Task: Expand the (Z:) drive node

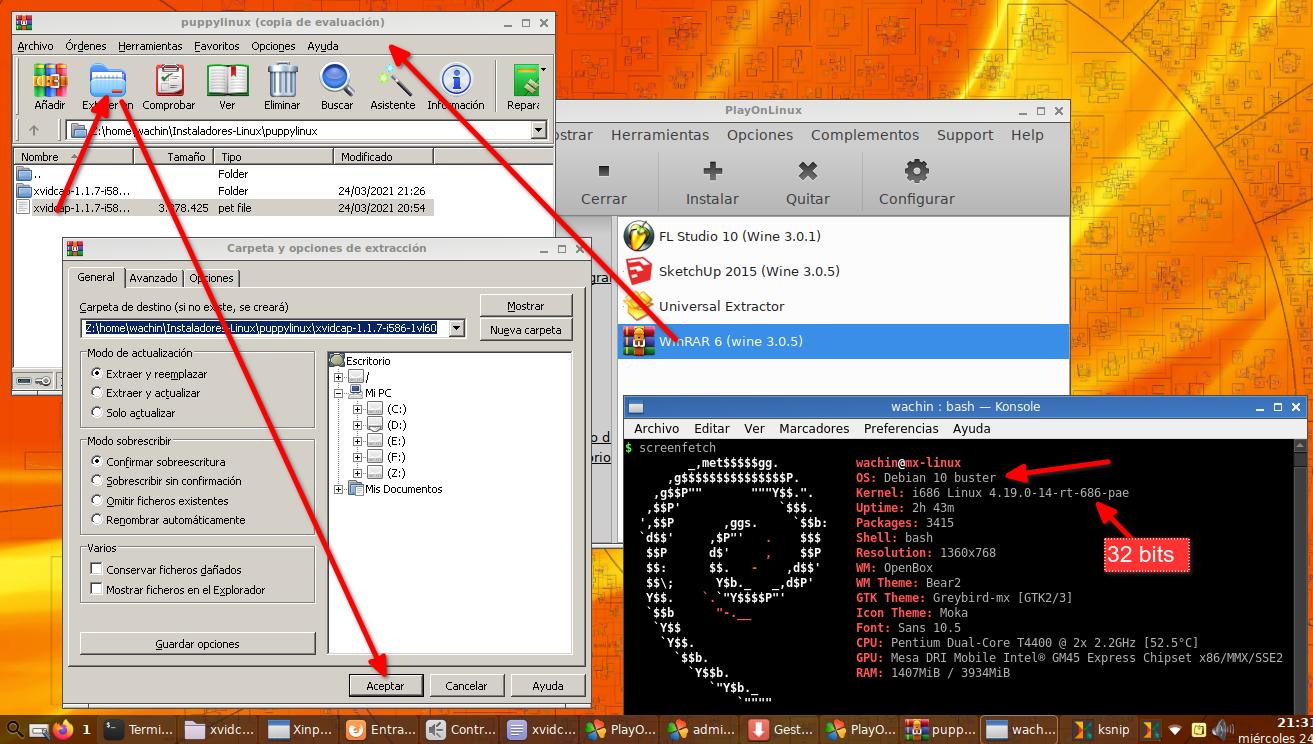Action: [357, 473]
